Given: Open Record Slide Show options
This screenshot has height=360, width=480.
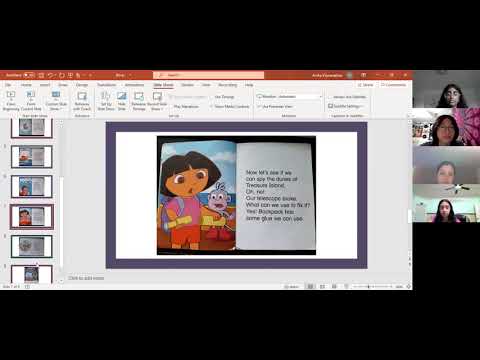Looking at the screenshot, I should coord(157,101).
